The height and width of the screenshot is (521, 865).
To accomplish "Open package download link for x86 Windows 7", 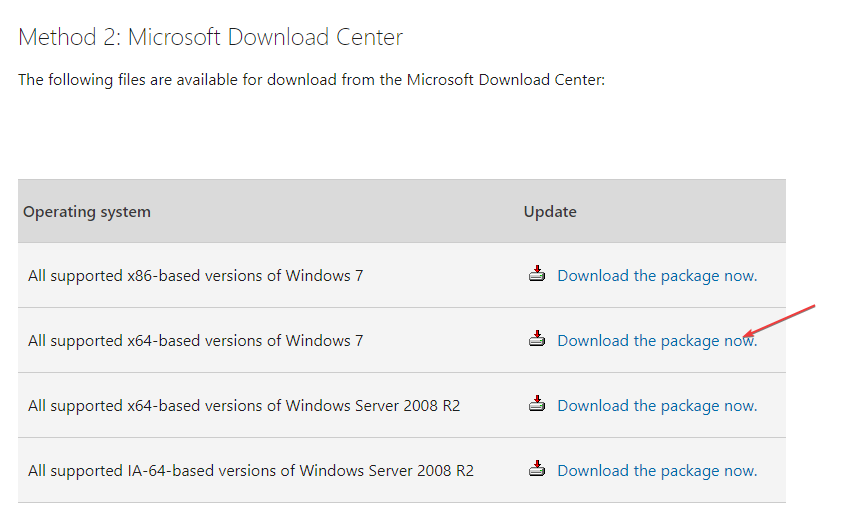I will [x=657, y=276].
